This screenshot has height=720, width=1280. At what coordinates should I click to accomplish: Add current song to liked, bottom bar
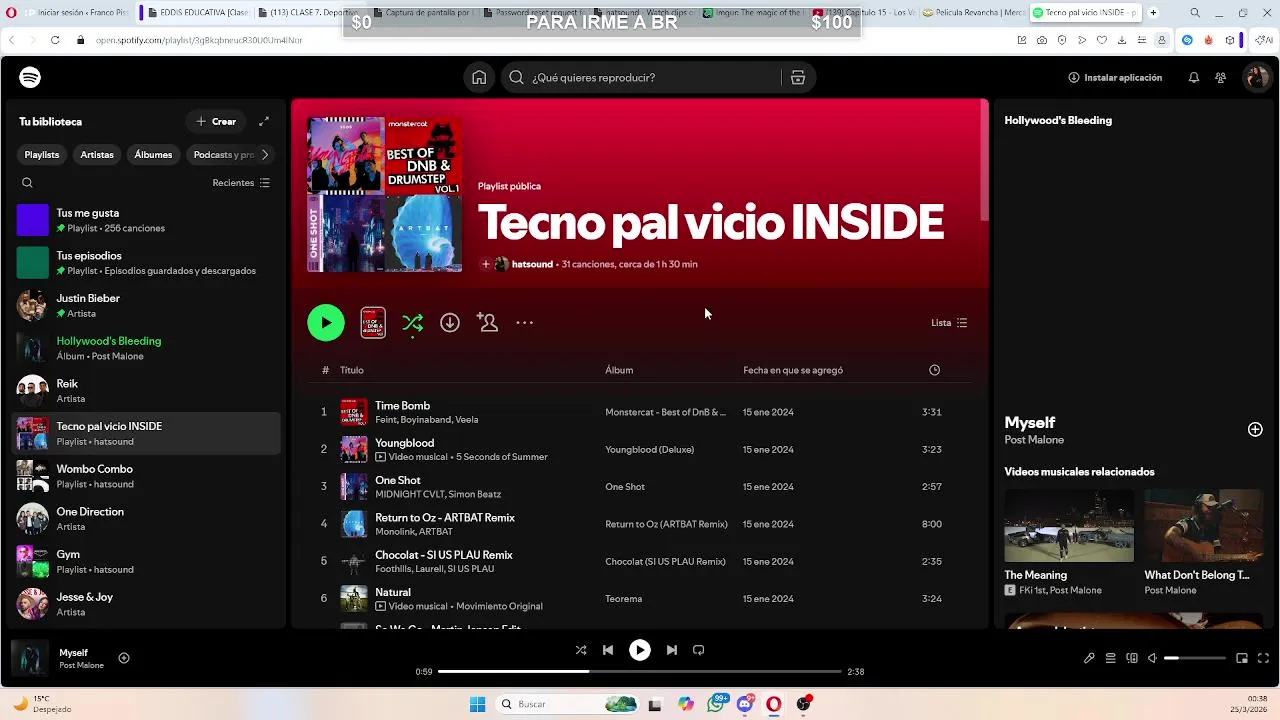[124, 658]
